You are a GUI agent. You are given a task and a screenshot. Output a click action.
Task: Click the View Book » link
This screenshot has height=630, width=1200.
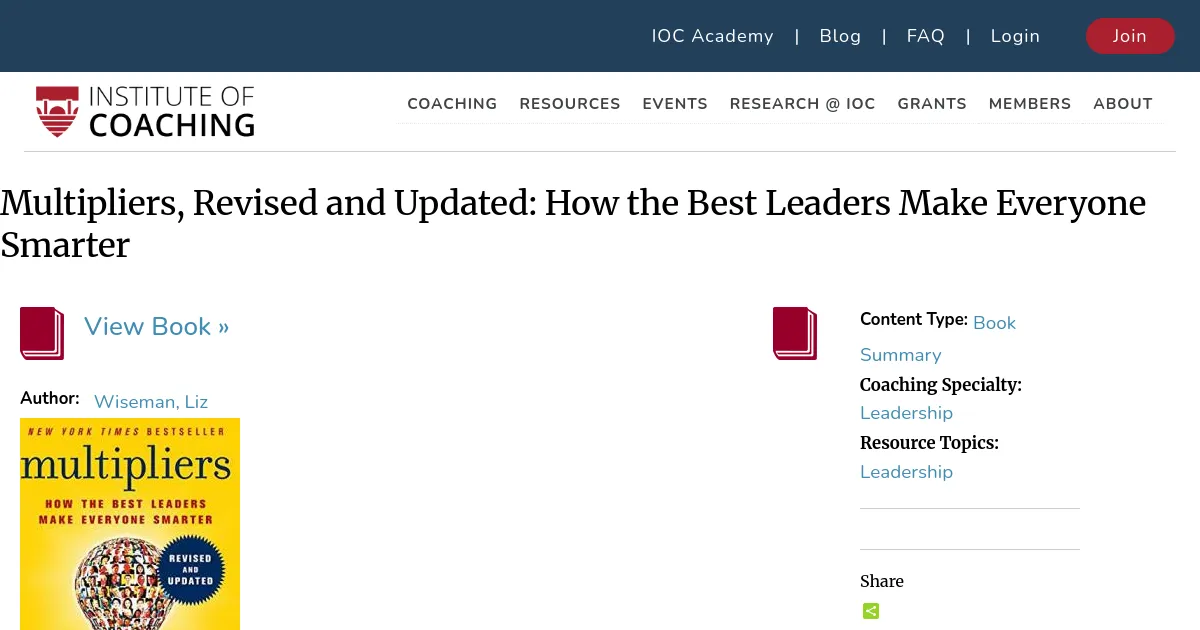[156, 327]
